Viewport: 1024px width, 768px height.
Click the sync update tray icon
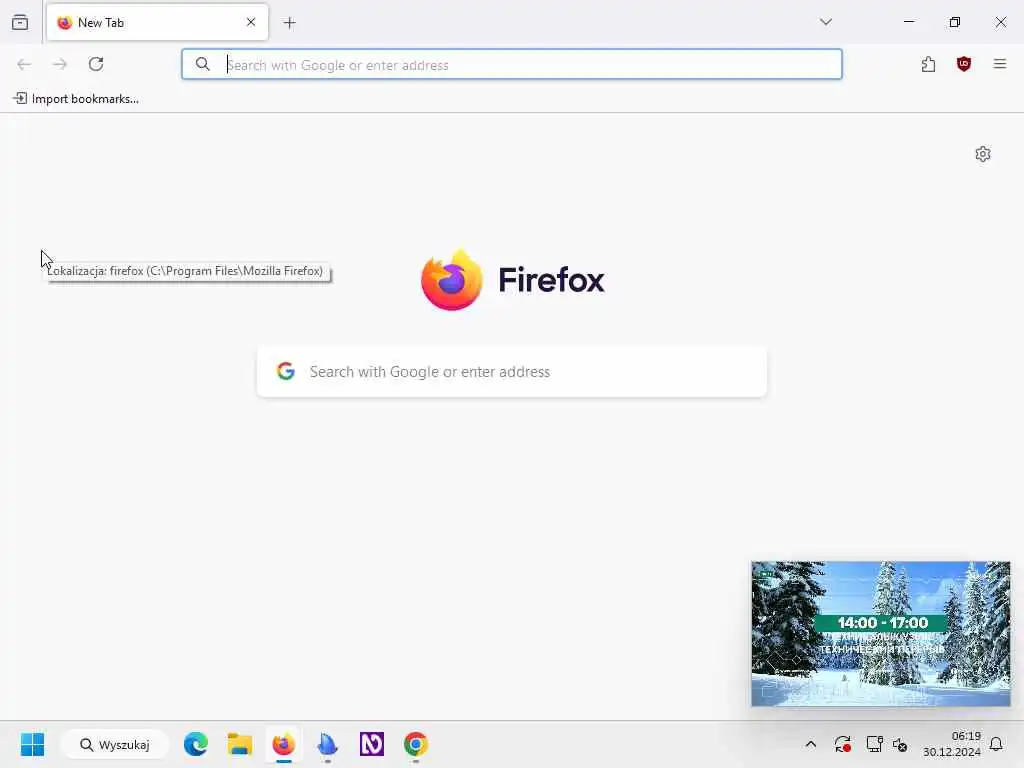pos(842,744)
